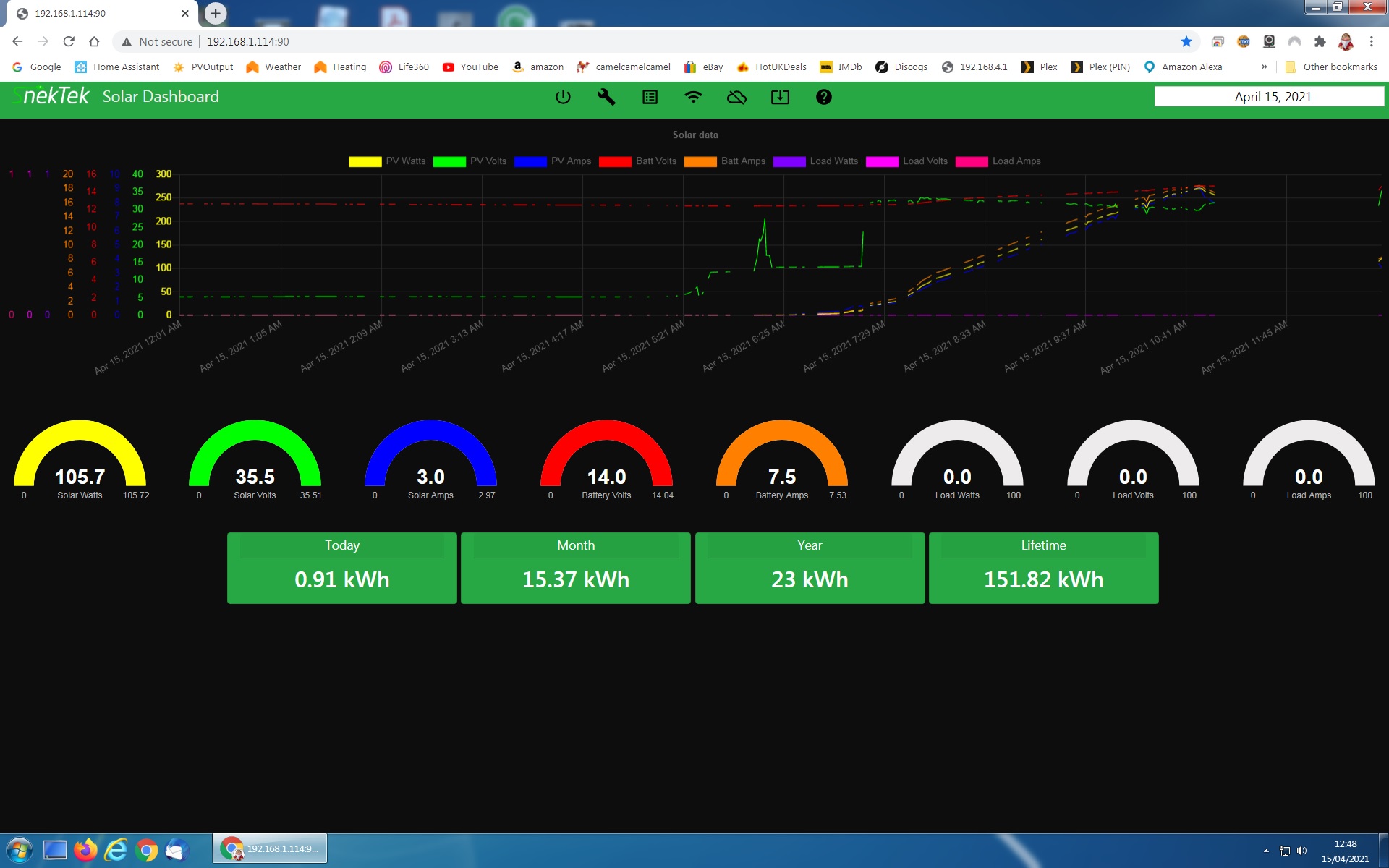This screenshot has width=1389, height=868.
Task: Open the help question mark icon
Action: coord(823,97)
